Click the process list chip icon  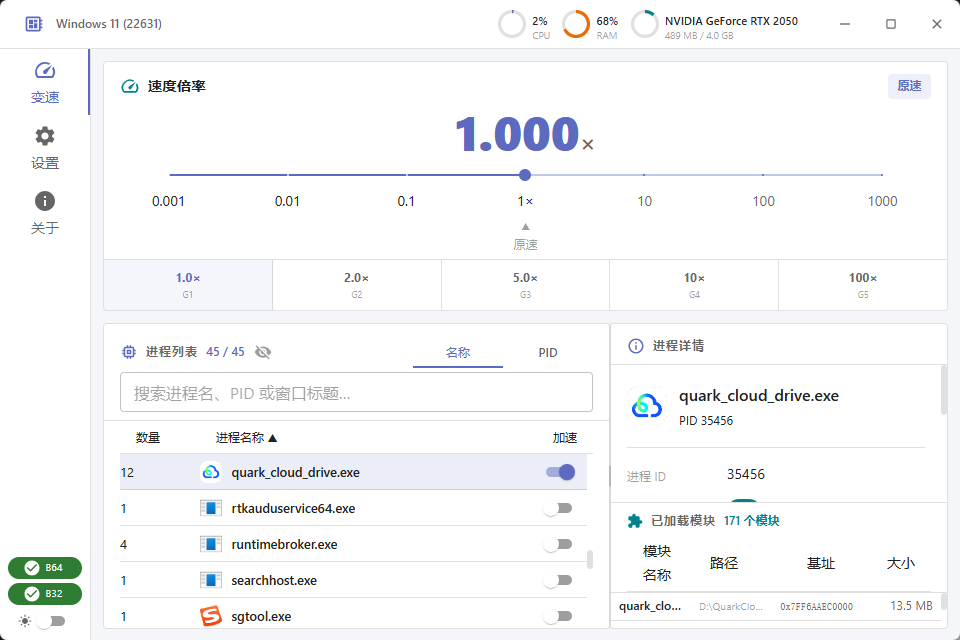point(129,352)
